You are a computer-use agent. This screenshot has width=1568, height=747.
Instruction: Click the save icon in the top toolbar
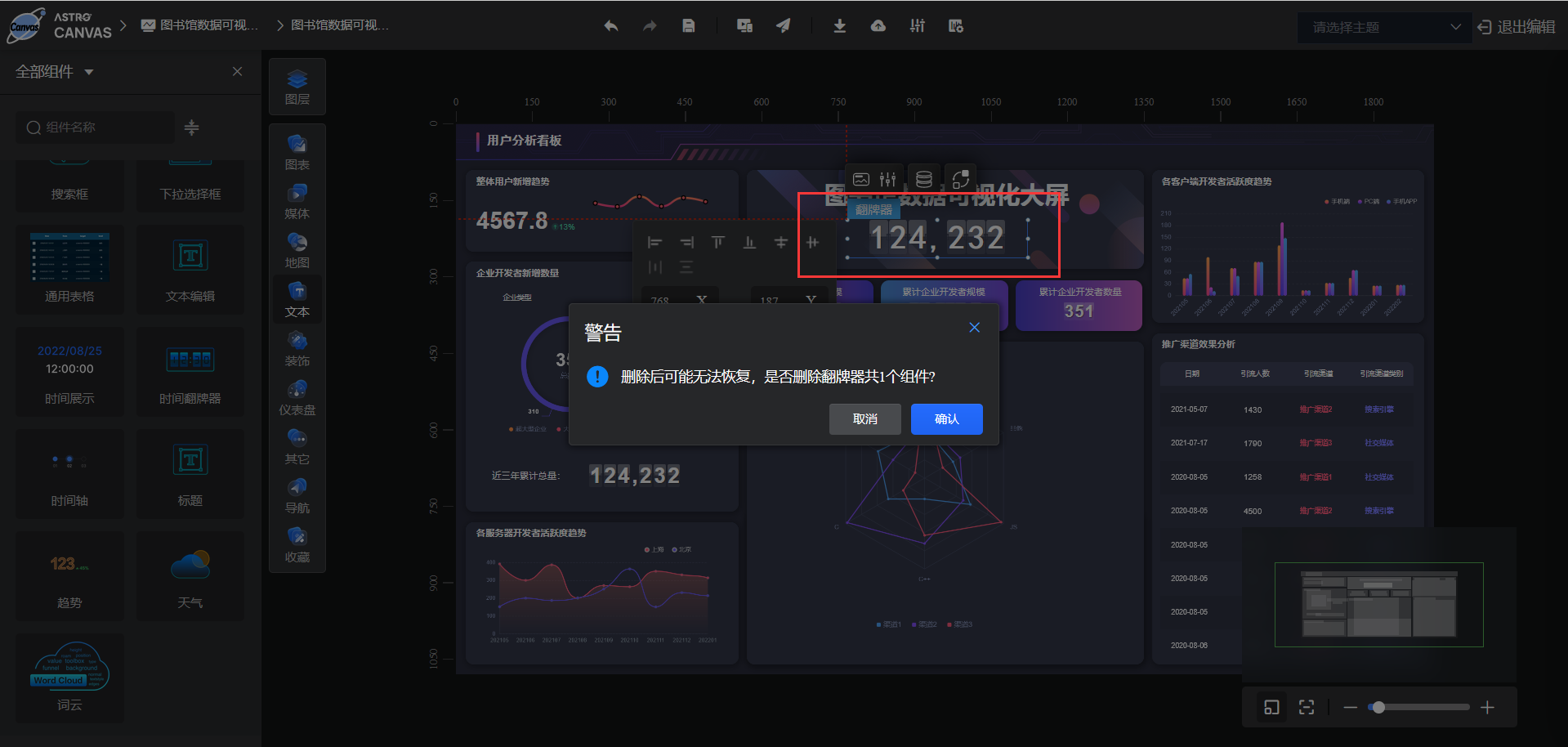(688, 25)
